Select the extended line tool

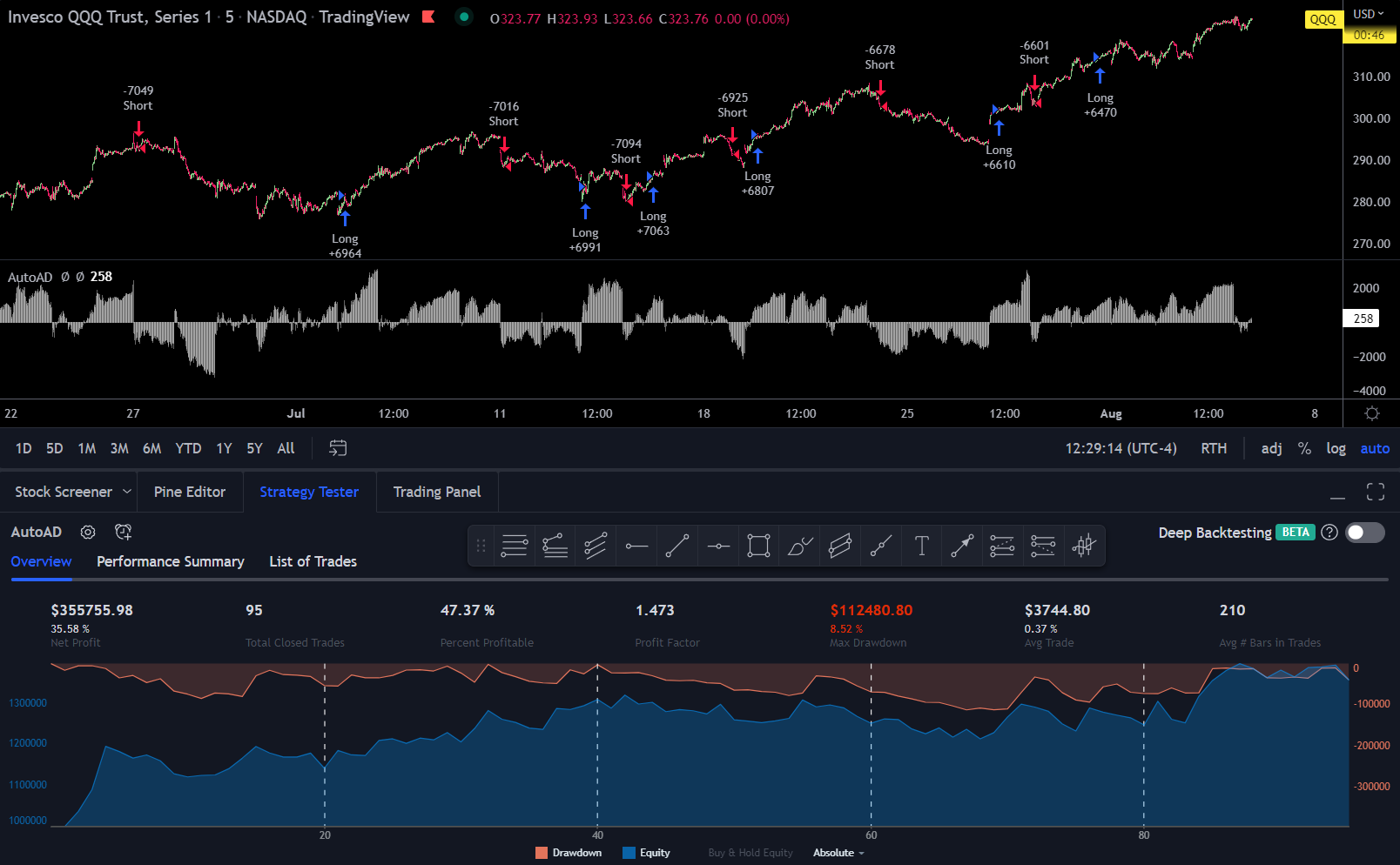pos(881,546)
